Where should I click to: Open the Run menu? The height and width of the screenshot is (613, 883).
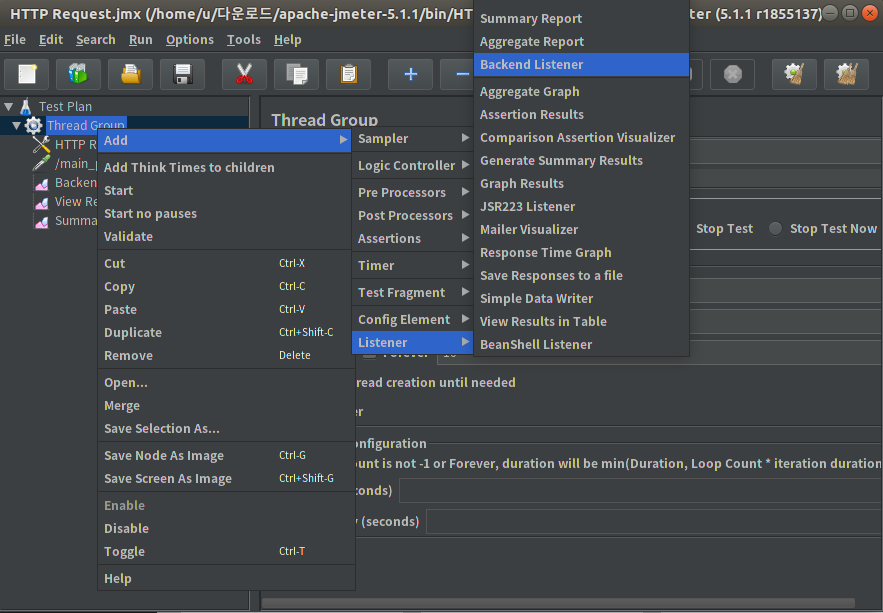point(141,40)
